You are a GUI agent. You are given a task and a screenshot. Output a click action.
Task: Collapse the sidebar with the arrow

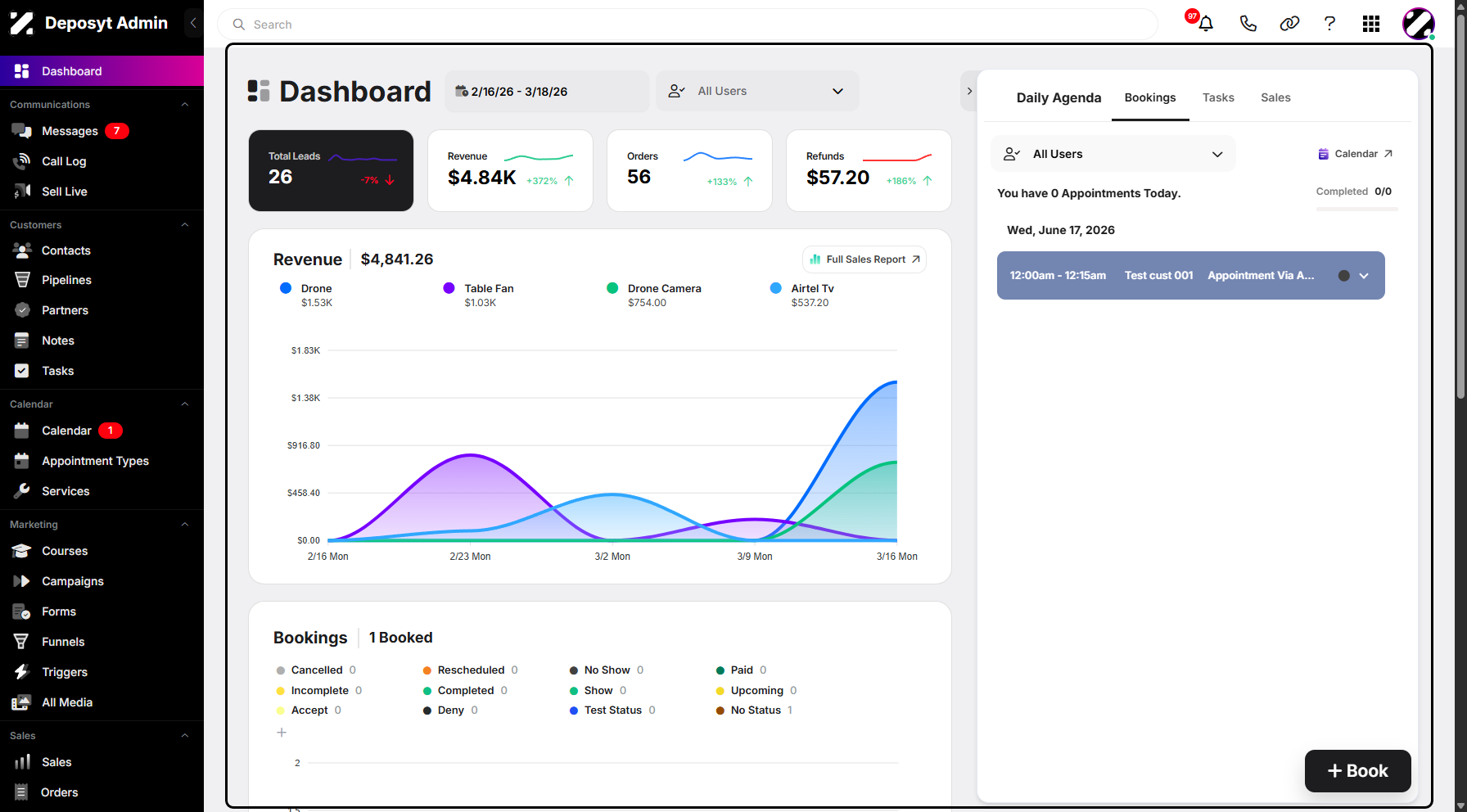(x=193, y=23)
